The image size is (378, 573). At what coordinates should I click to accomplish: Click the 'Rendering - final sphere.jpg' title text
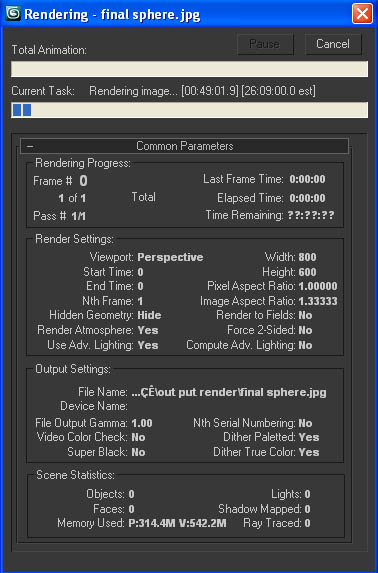[x=112, y=15]
